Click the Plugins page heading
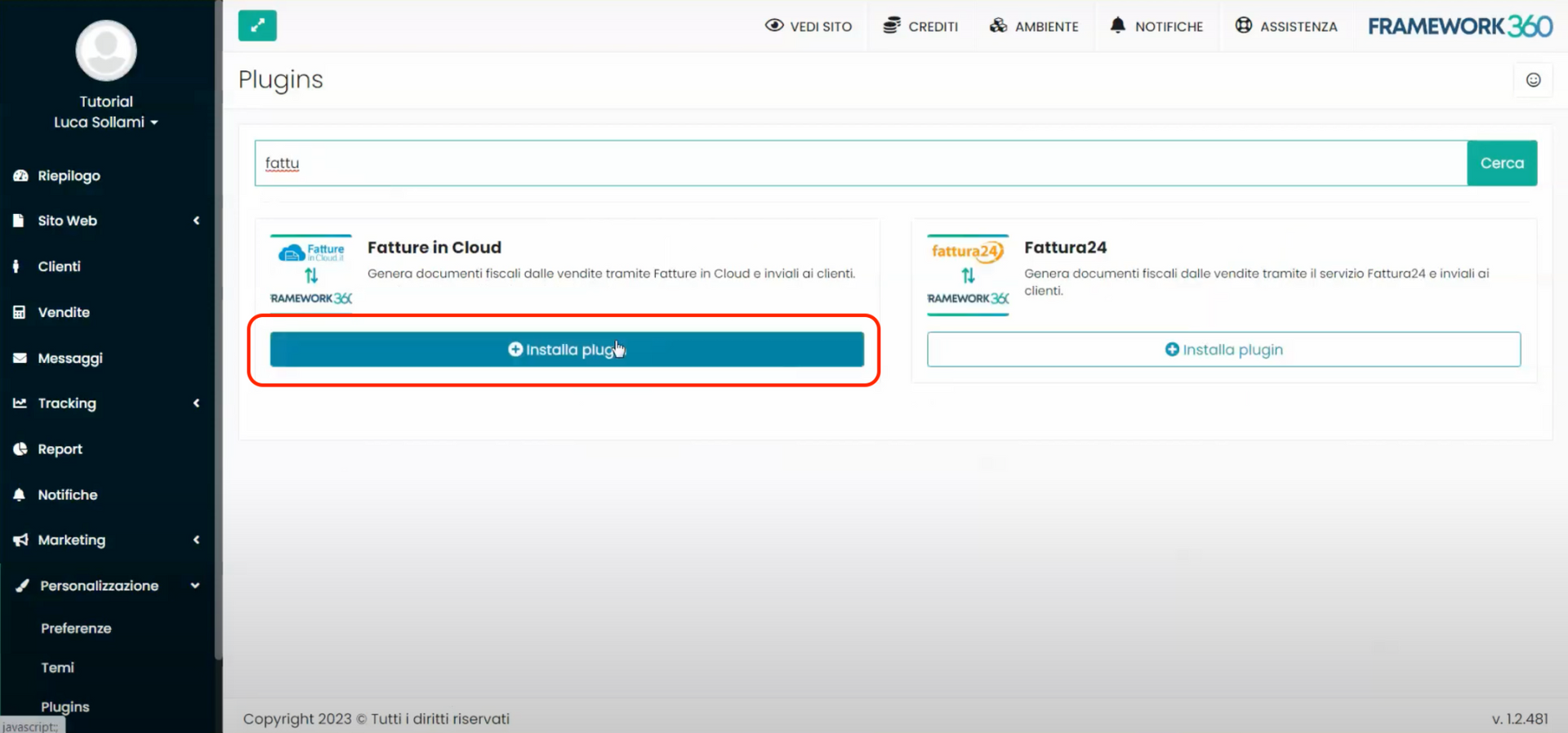Image resolution: width=1568 pixels, height=733 pixels. [x=281, y=80]
